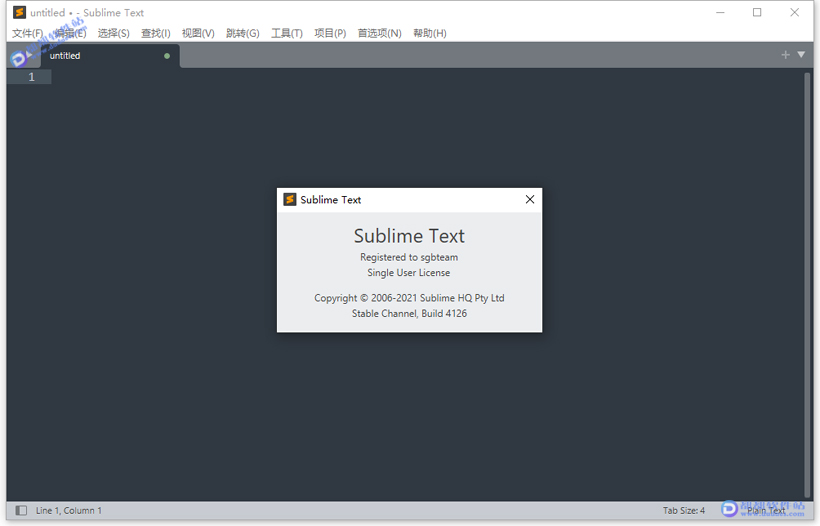Minimize the Sublime Text window
The height and width of the screenshot is (526, 820).
720,13
